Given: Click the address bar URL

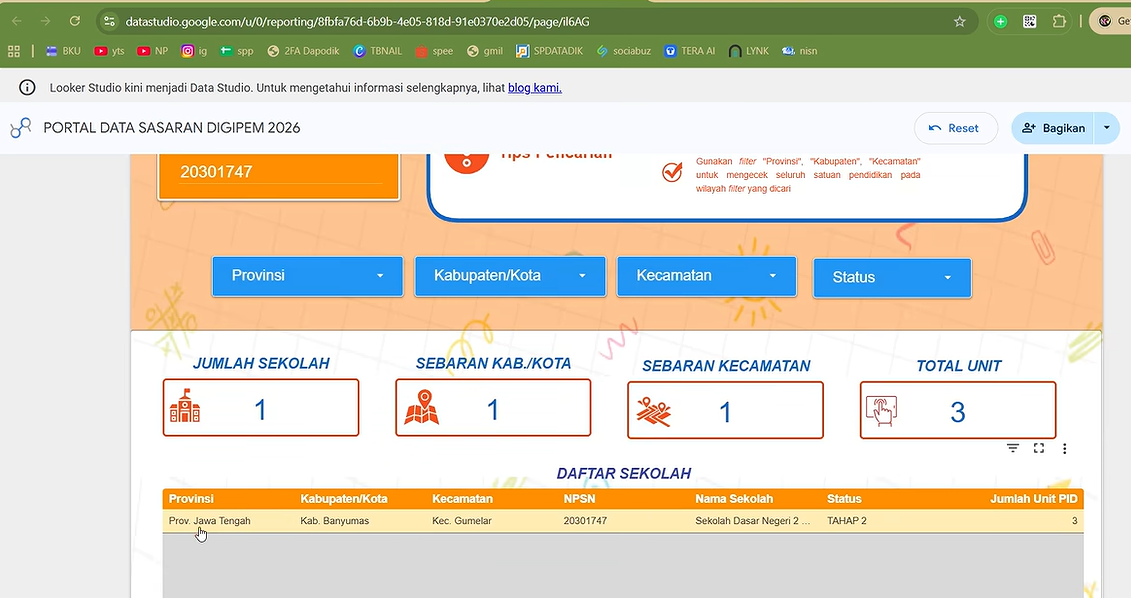Looking at the screenshot, I should (357, 22).
